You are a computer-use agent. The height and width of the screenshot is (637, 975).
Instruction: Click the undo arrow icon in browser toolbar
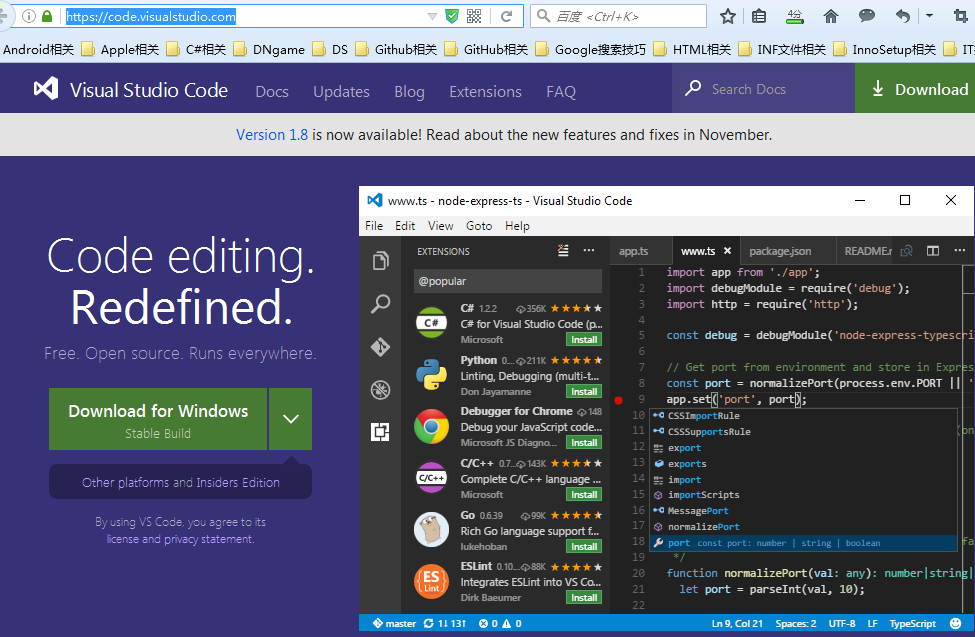pos(903,17)
